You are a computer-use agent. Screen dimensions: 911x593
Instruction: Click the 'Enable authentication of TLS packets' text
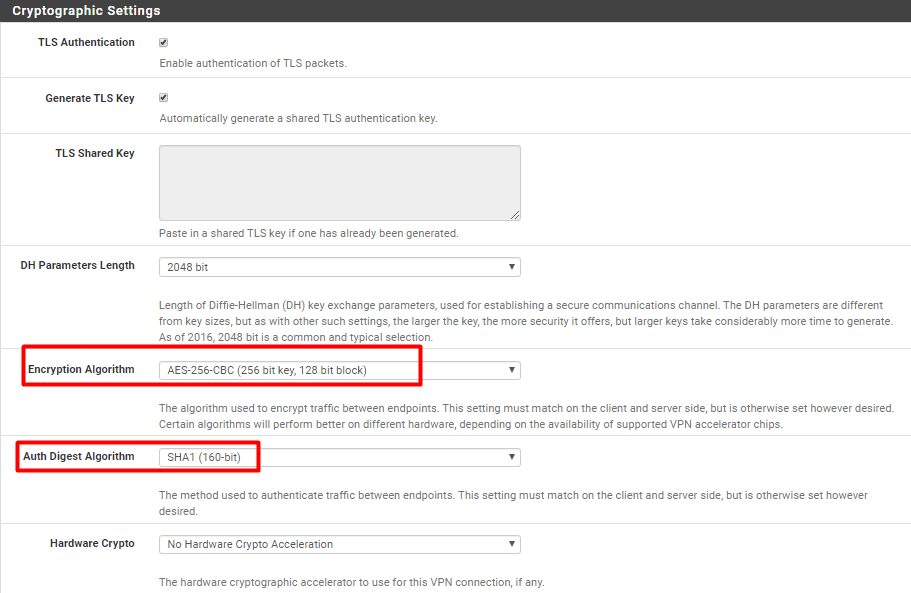[x=253, y=63]
